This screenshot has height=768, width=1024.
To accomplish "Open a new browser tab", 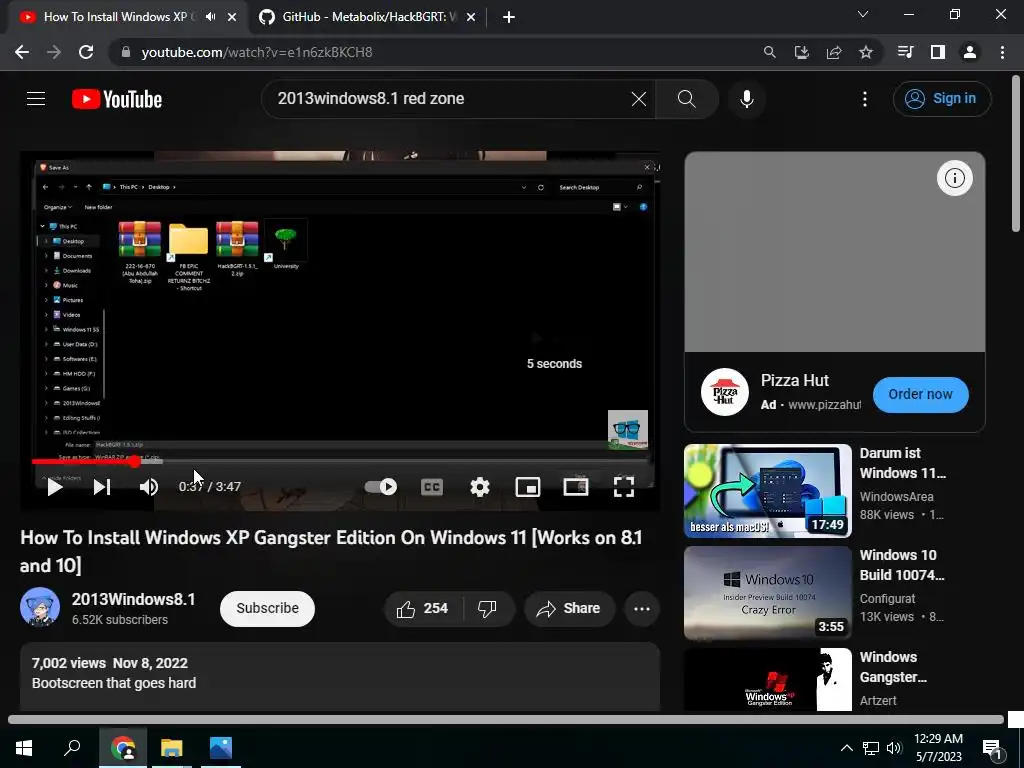I will click(509, 18).
